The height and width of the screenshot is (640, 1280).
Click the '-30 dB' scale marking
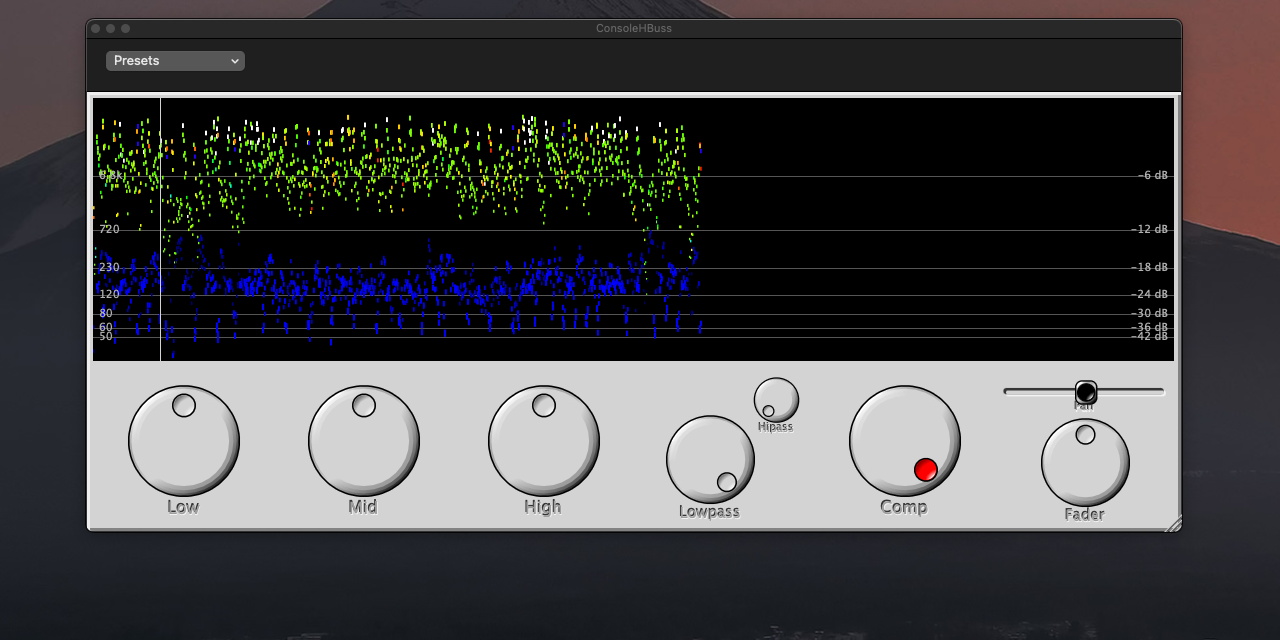pos(1150,313)
